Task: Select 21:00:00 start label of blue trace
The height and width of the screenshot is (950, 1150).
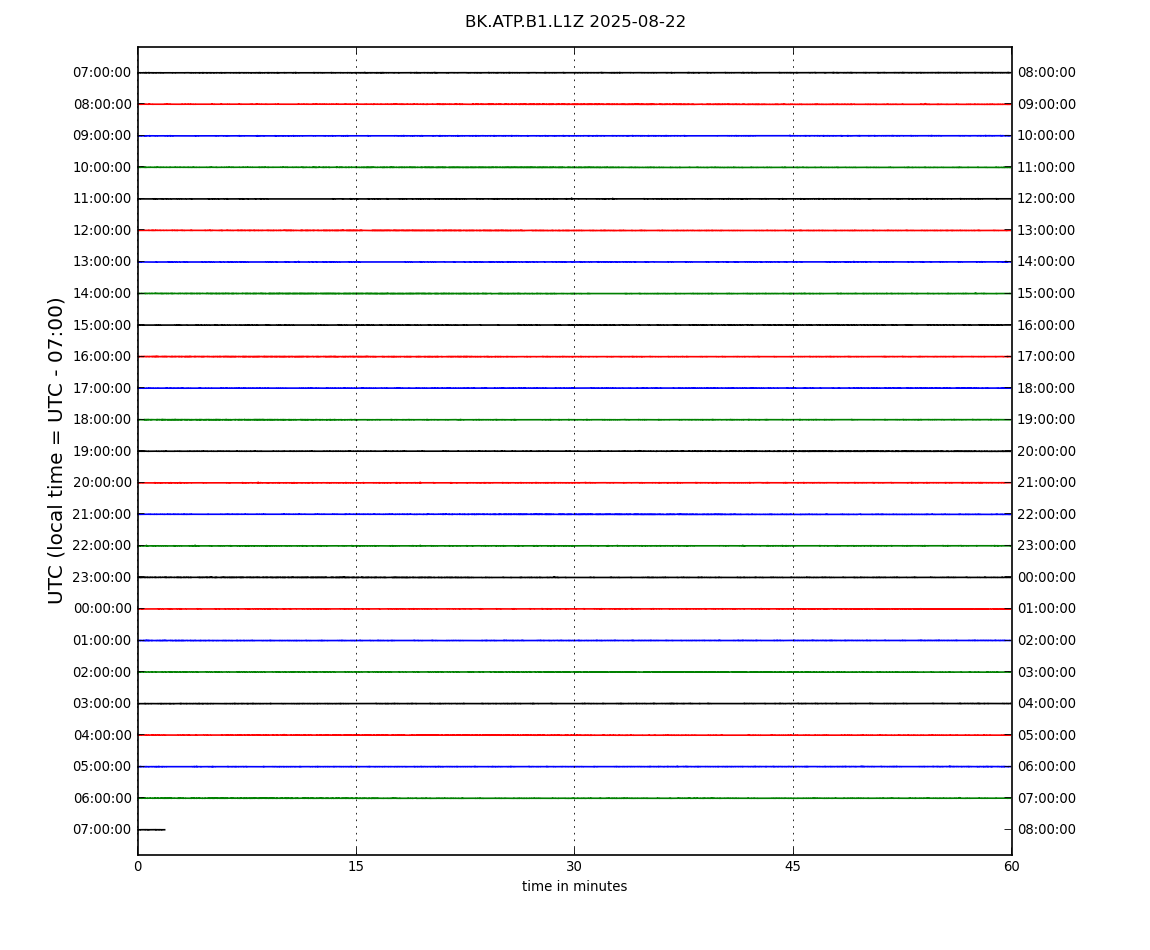Action: click(103, 514)
